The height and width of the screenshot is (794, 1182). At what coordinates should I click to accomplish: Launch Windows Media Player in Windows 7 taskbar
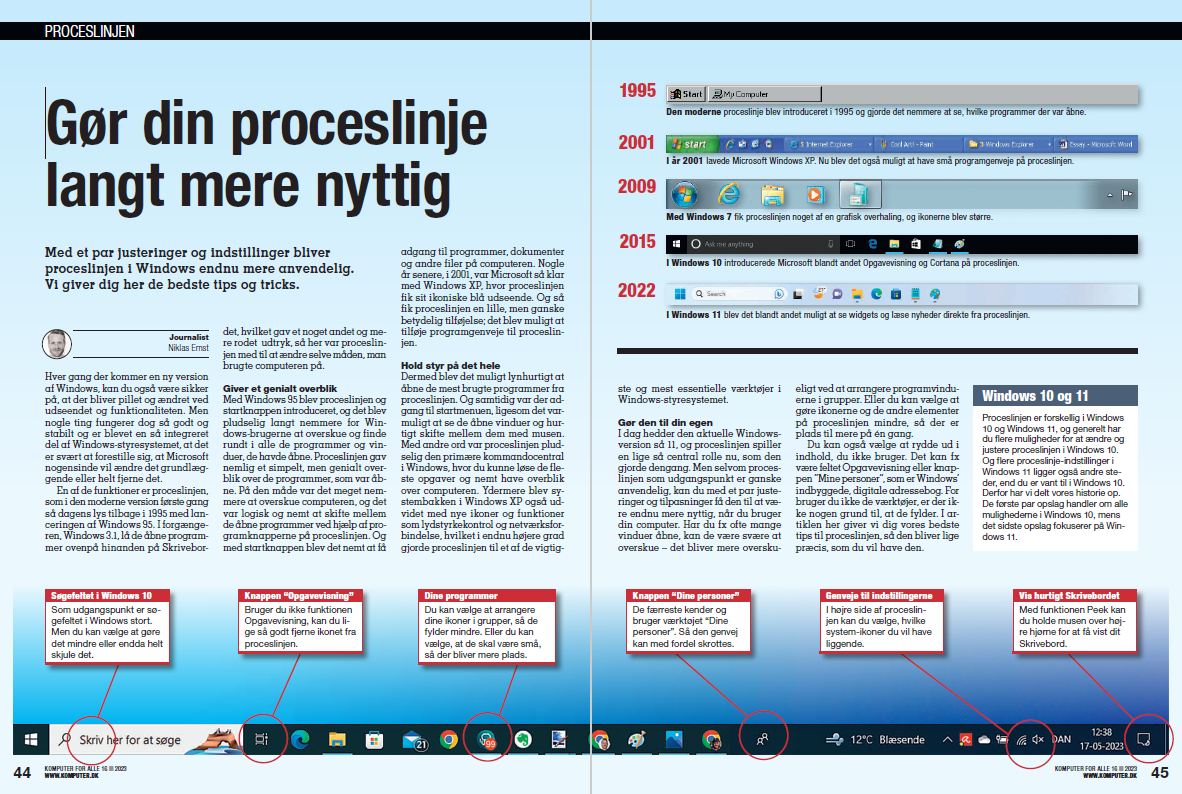815,195
